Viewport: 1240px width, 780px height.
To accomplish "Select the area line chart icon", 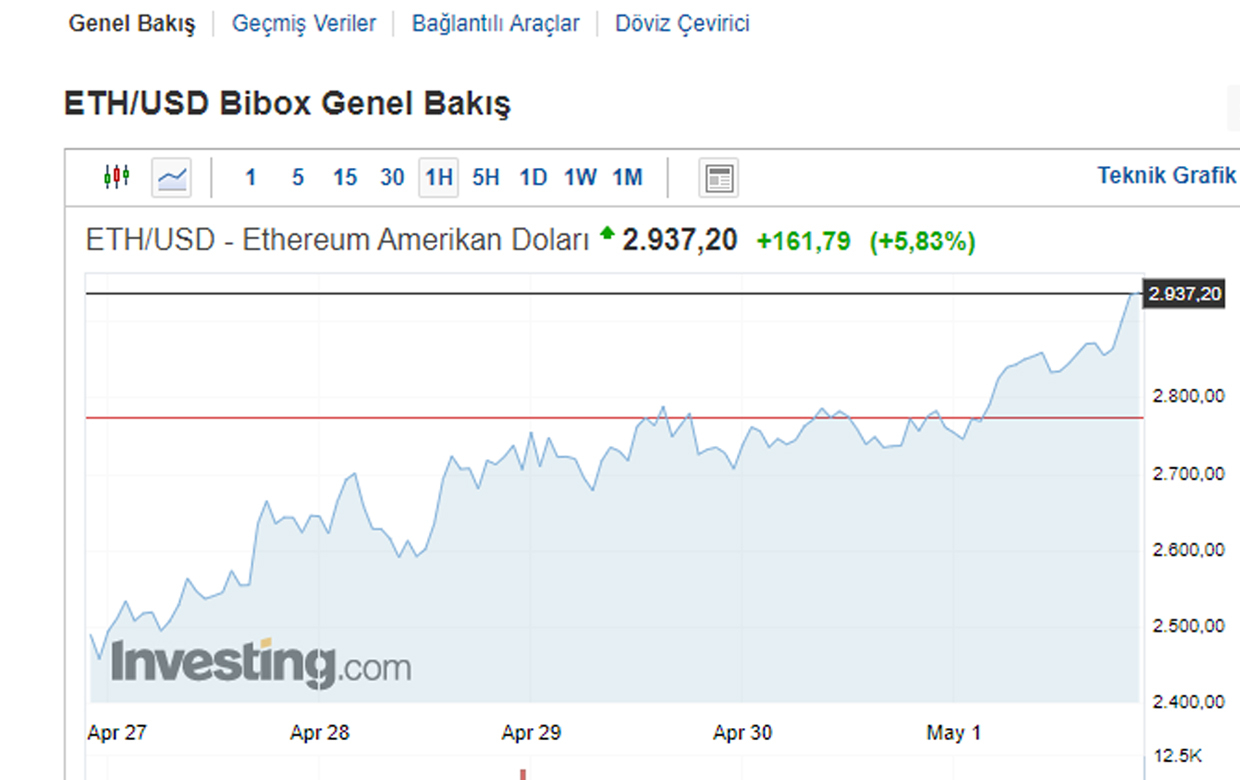I will coord(172,178).
